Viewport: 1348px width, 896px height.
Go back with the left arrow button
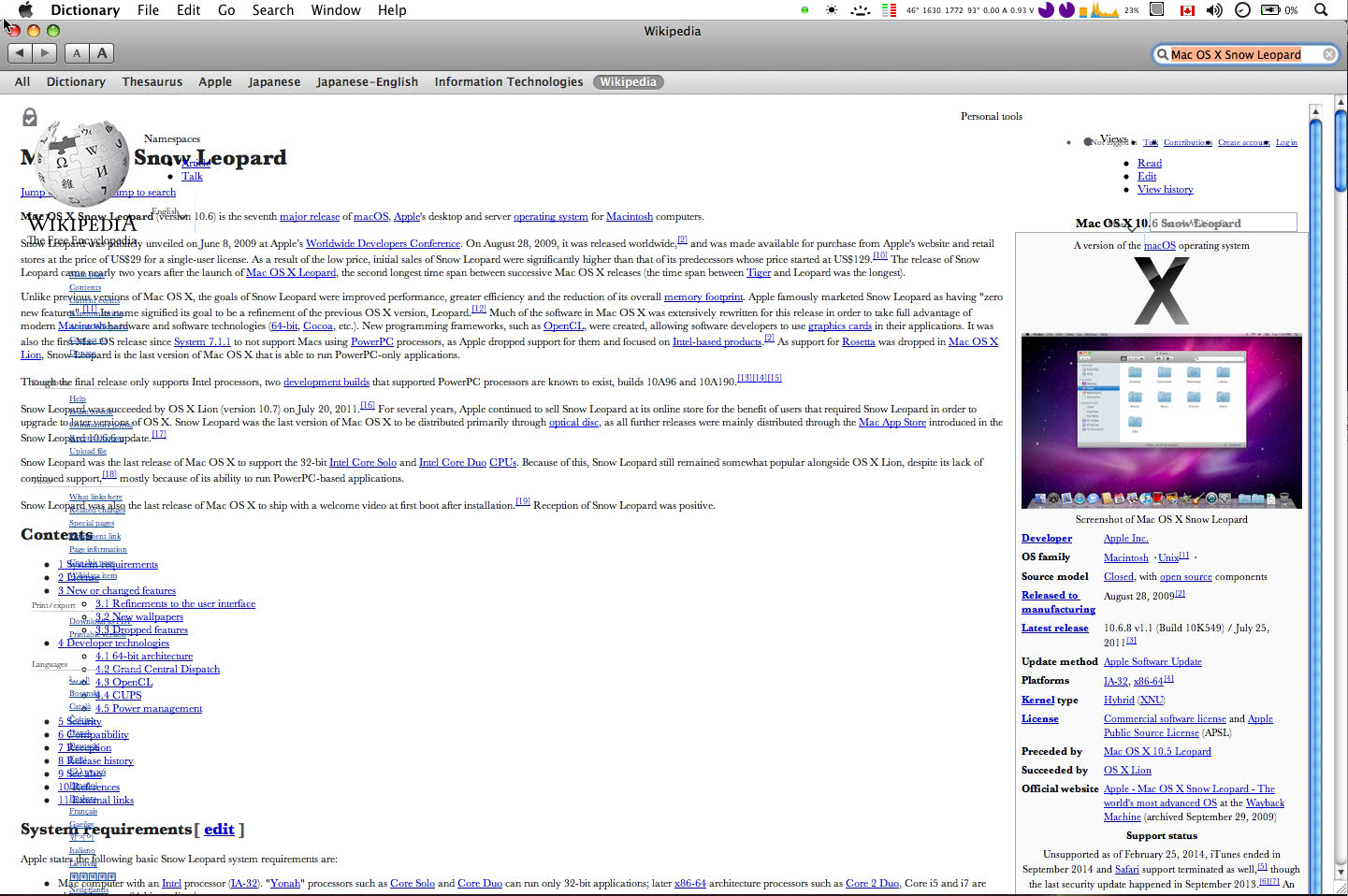click(x=20, y=53)
